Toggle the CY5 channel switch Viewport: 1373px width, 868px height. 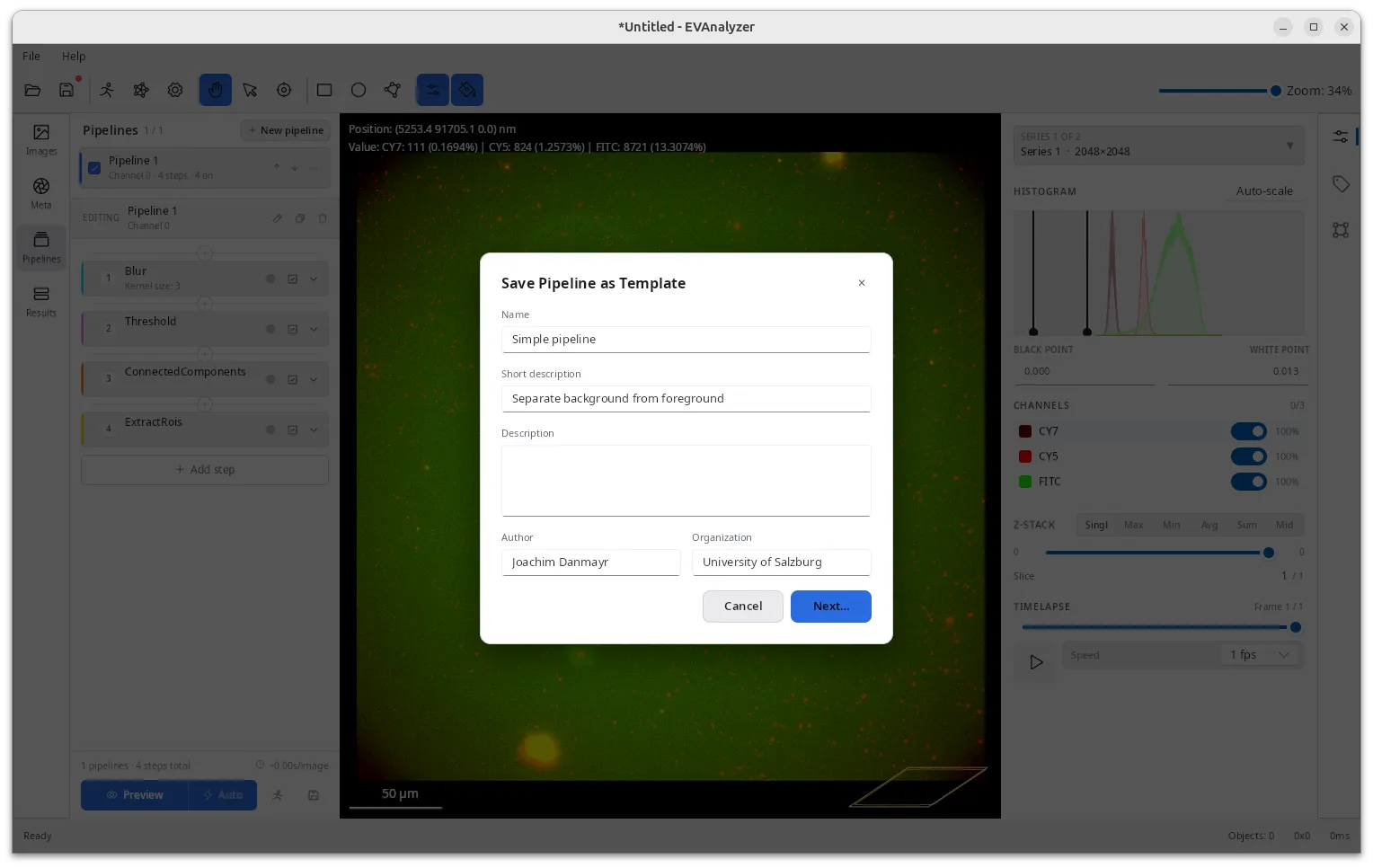click(1249, 456)
